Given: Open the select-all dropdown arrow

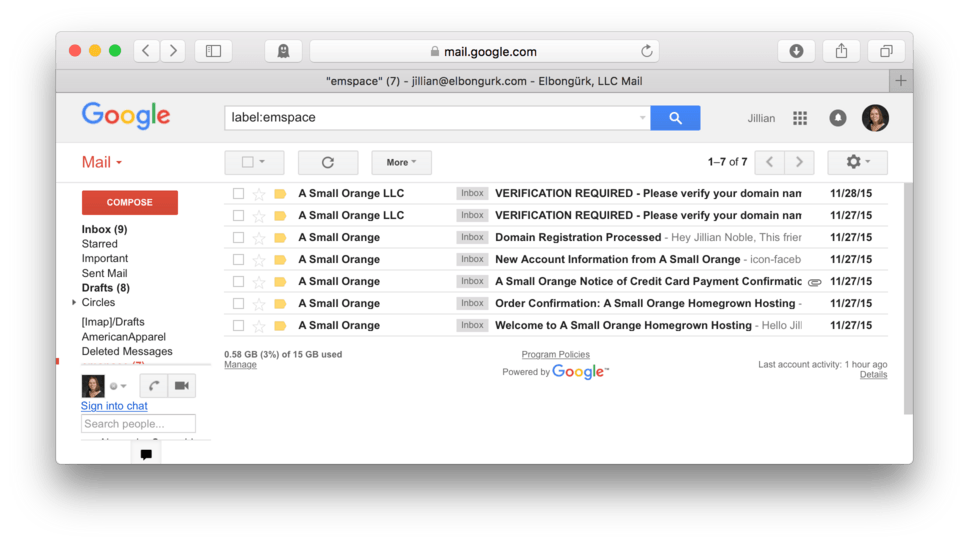Looking at the screenshot, I should click(262, 162).
